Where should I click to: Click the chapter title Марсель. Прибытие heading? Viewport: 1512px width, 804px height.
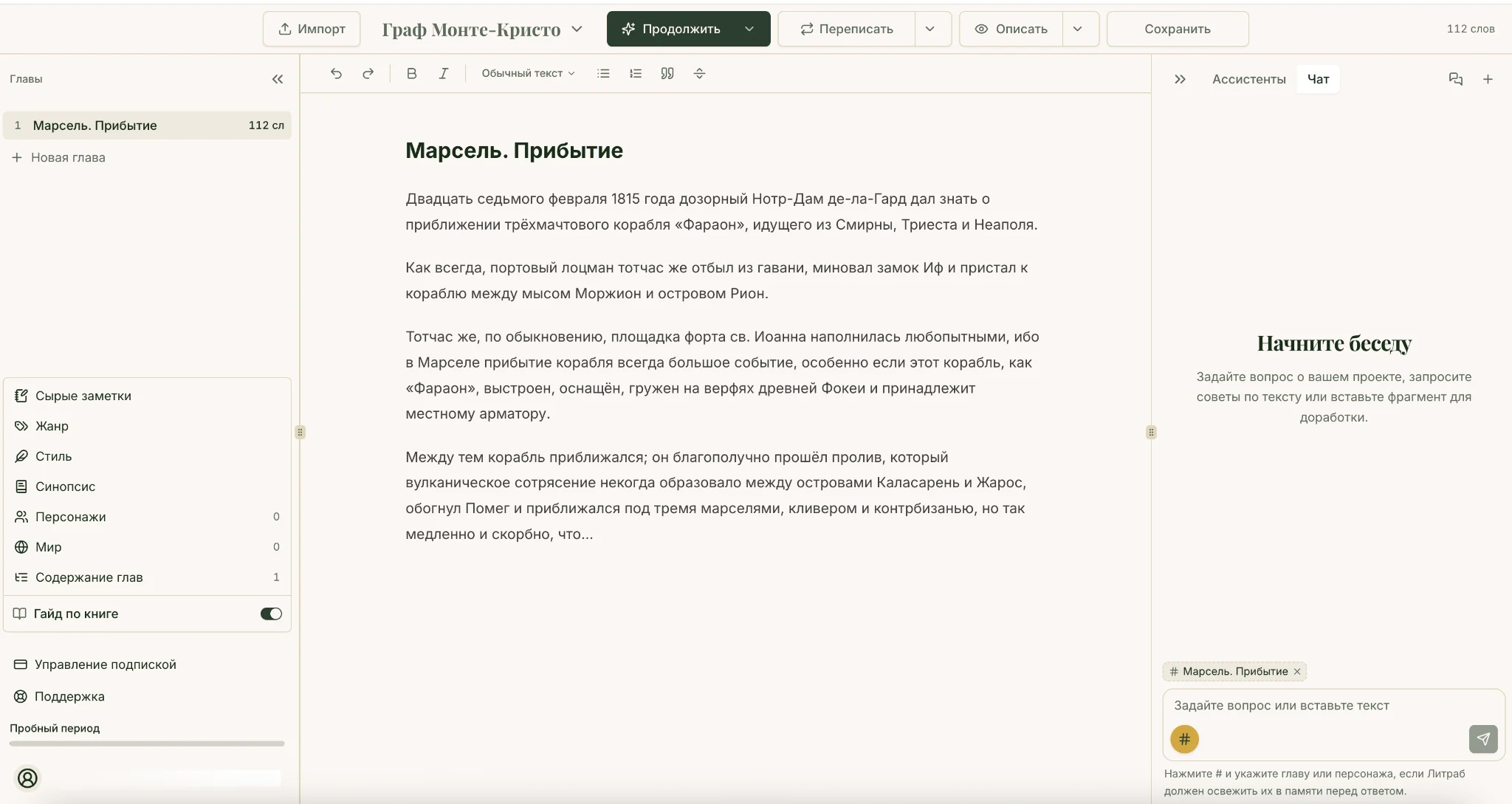[x=514, y=151]
